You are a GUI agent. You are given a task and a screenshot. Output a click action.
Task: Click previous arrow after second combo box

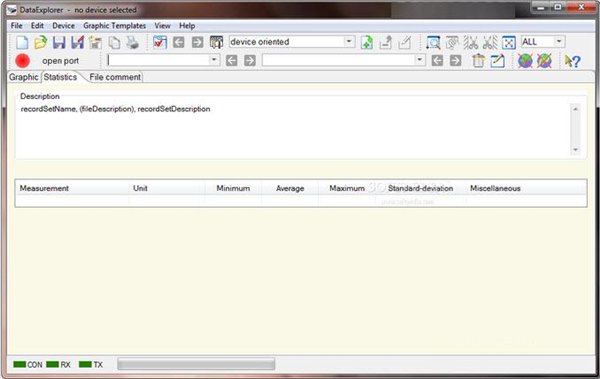click(x=437, y=60)
